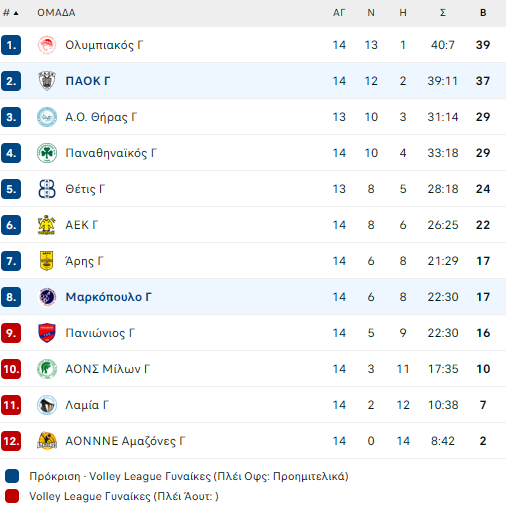The image size is (506, 506).
Task: Open the Μαρκόπουλο Γ team link
Action: 108,297
